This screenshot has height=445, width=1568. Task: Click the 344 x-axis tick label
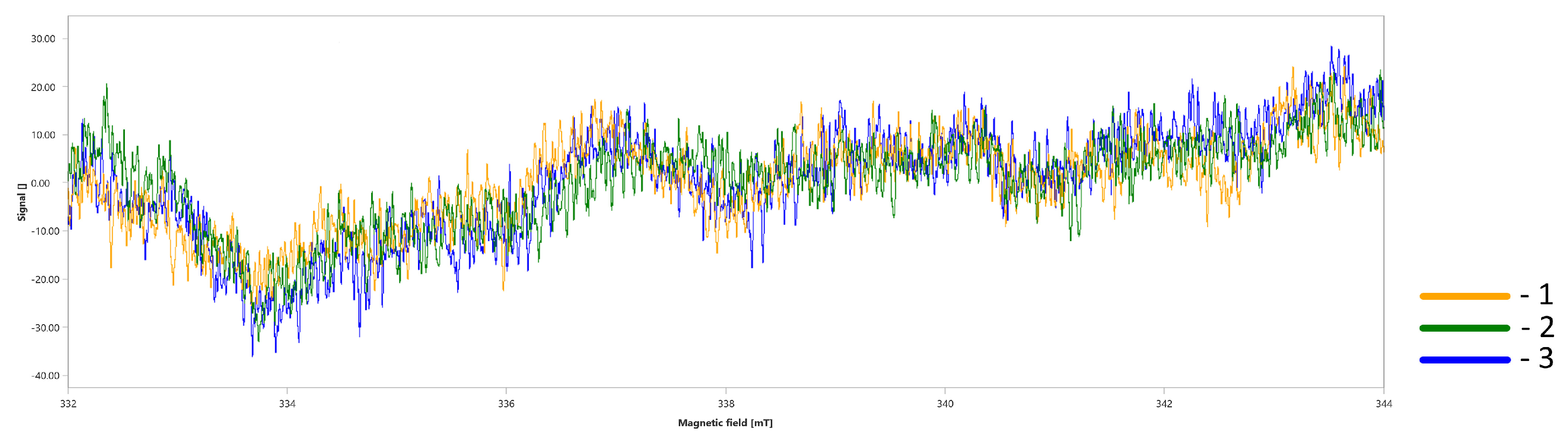(x=1383, y=404)
